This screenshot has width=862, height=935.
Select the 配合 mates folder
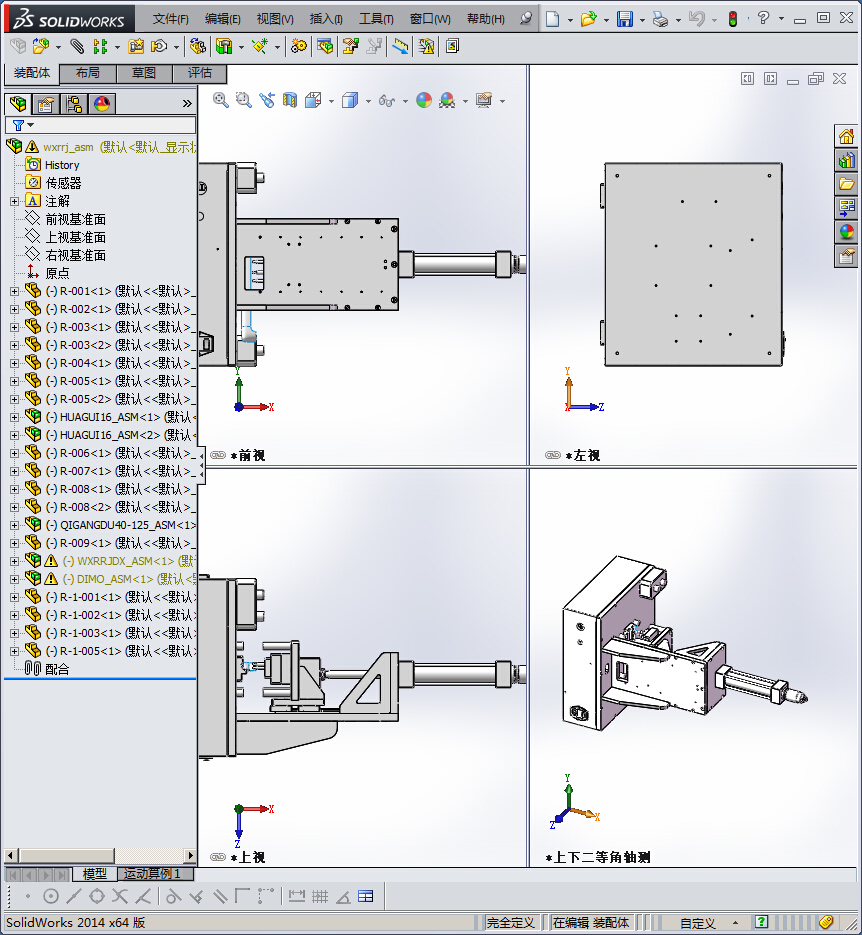(57, 669)
